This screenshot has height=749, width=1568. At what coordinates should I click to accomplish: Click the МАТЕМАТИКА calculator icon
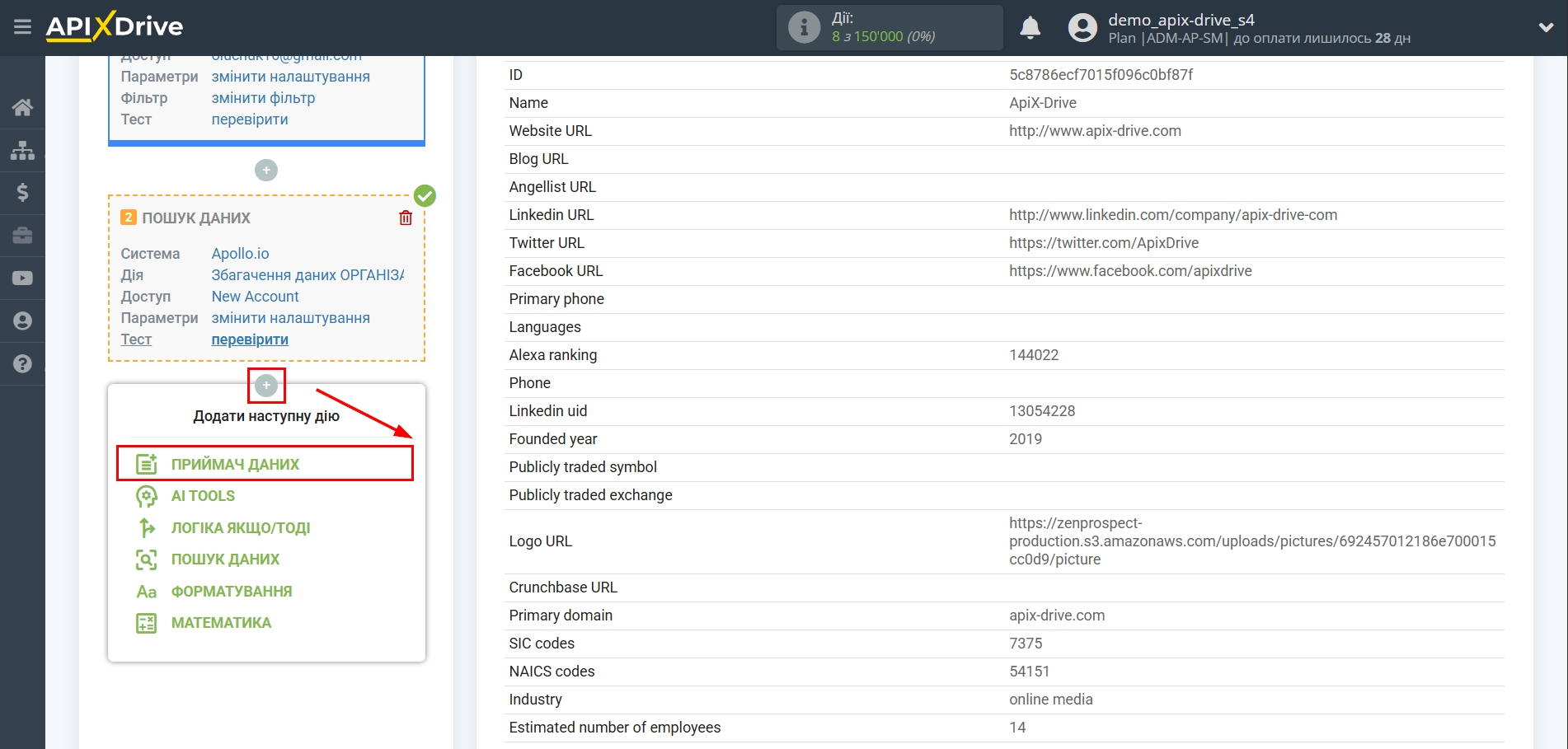[x=146, y=623]
